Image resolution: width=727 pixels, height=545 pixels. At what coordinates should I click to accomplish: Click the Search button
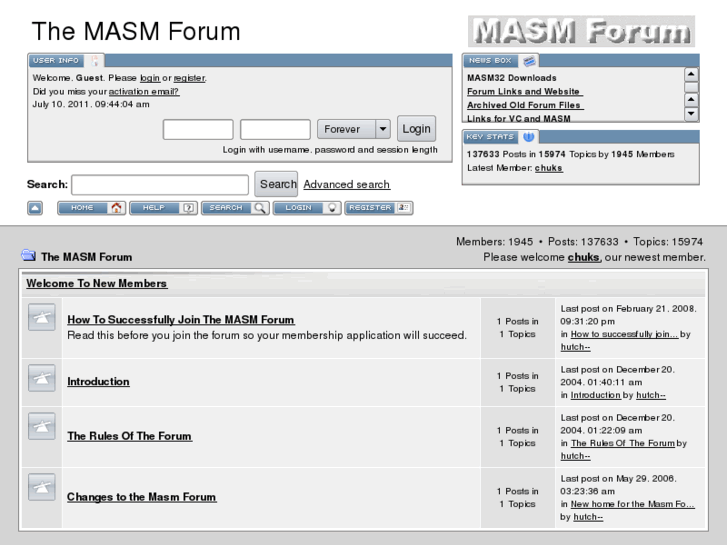pos(276,184)
